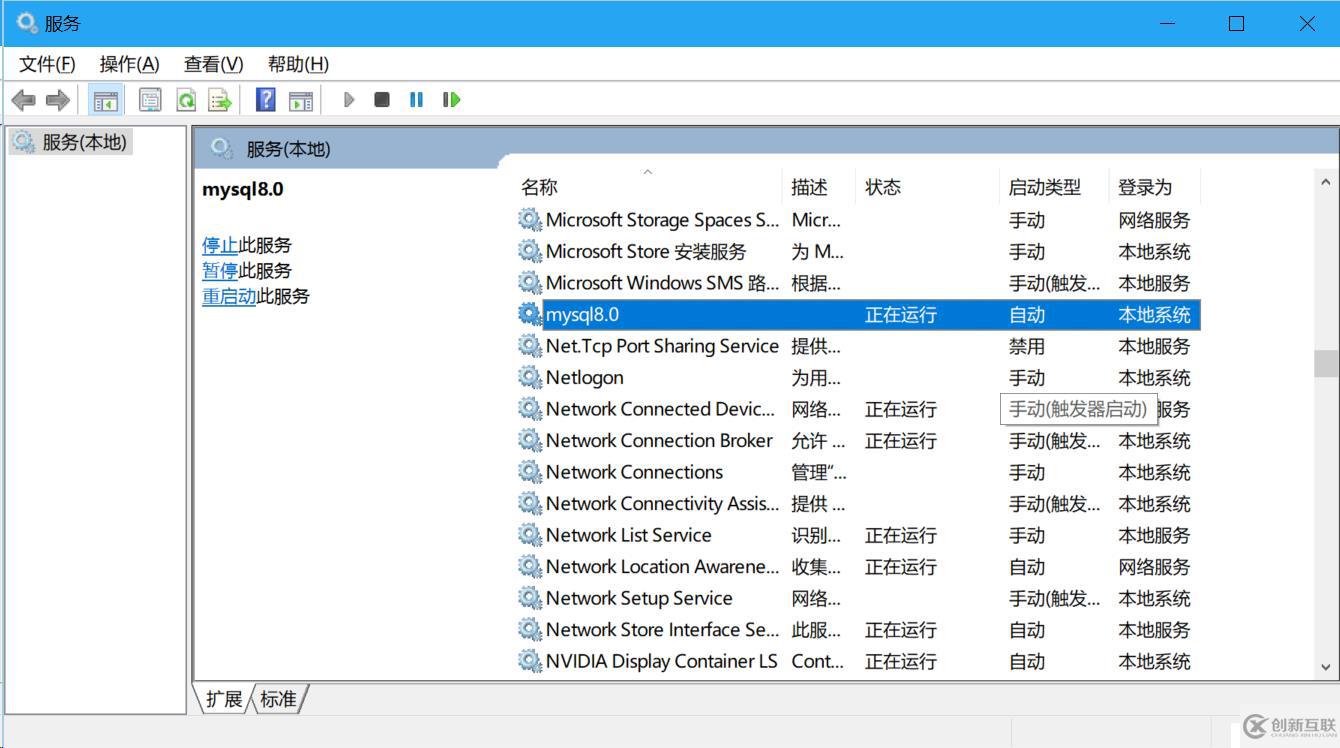Toggle the show/hide action pane icon
Screen dimensions: 1340x748
pyautogui.click(x=301, y=100)
